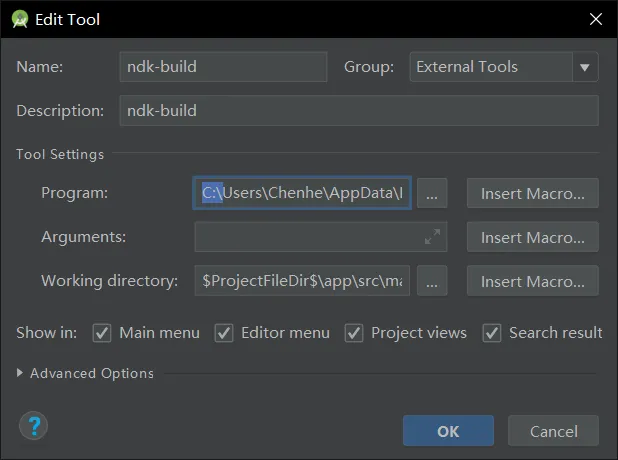Toggle the Main menu checkbox
The image size is (618, 460).
102,333
